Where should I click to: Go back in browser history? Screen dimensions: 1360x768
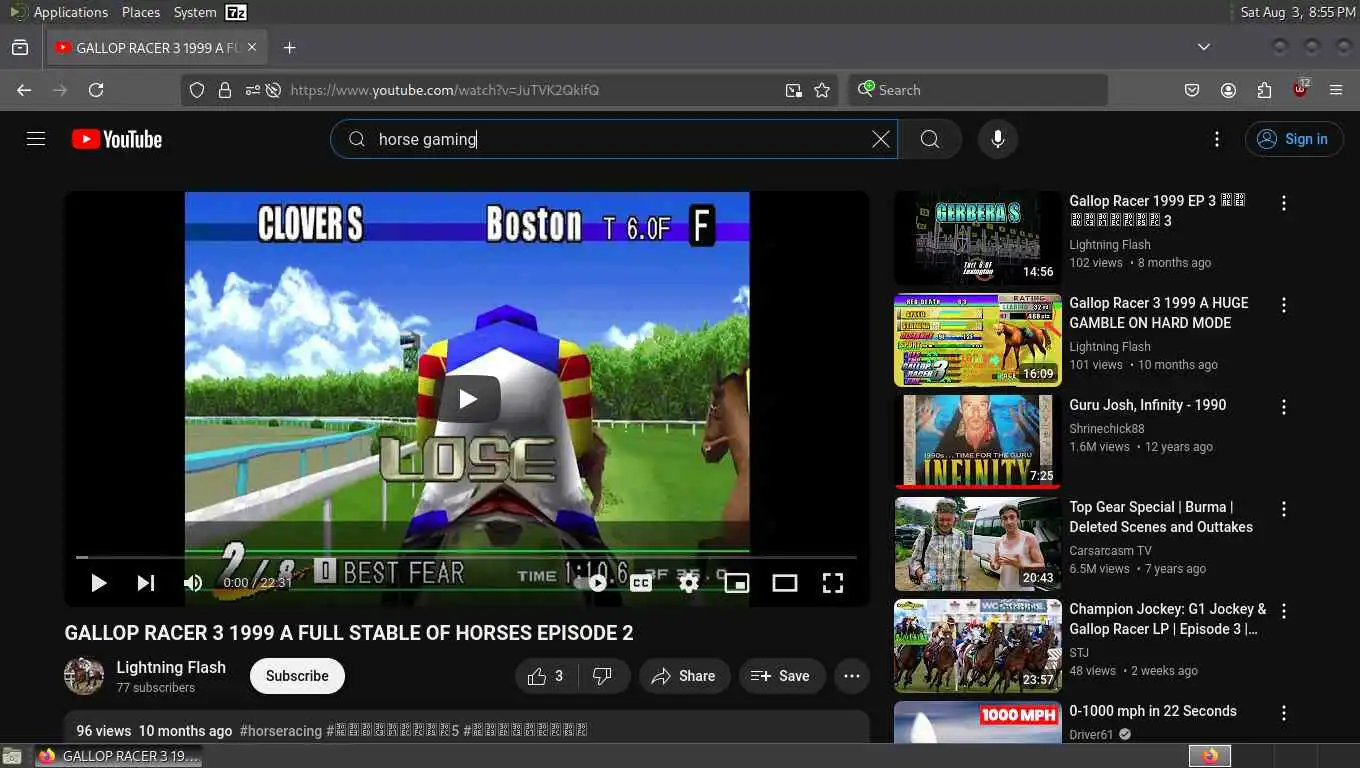tap(24, 90)
